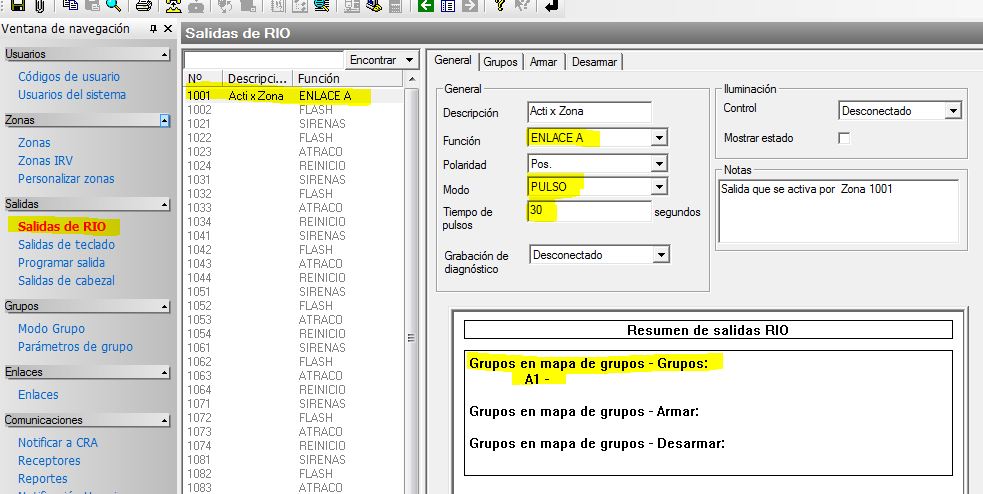The width and height of the screenshot is (983, 494).
Task: Select row 1001 Acti x Zona
Action: pos(293,96)
